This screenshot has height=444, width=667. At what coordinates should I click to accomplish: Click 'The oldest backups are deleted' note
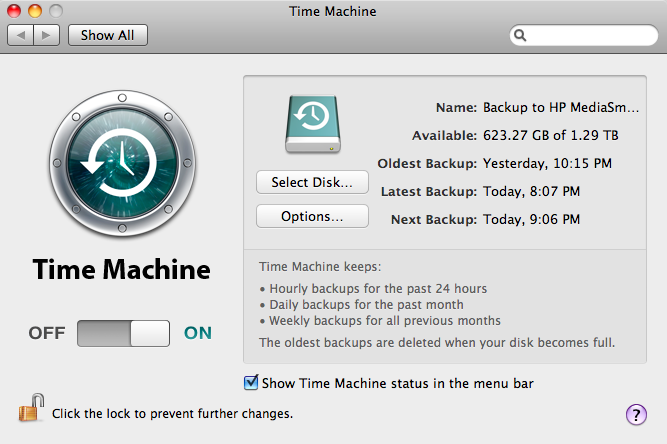[x=437, y=343]
